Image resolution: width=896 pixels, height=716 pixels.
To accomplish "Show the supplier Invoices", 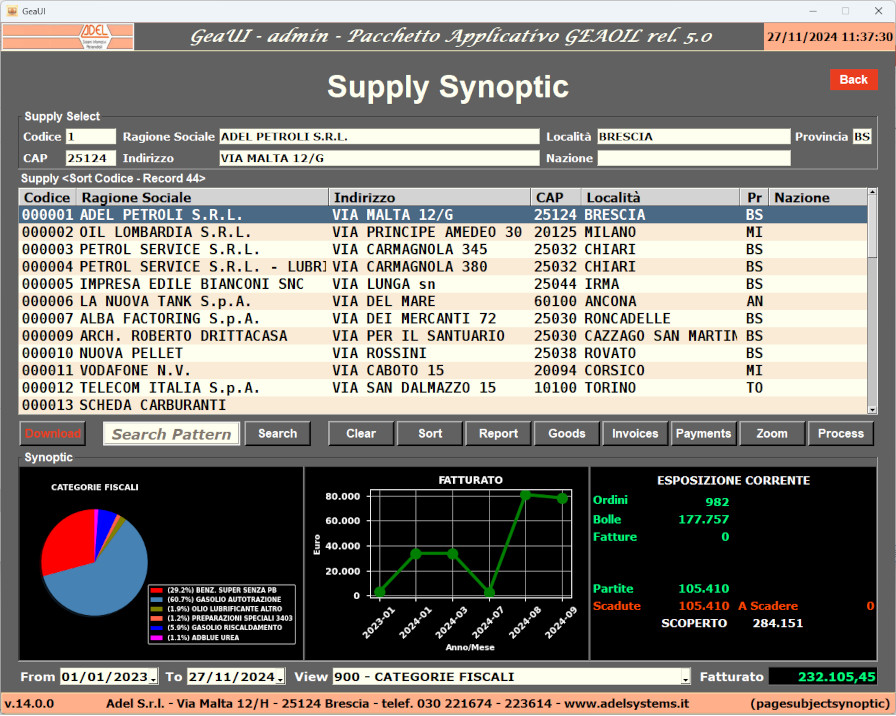I will point(635,434).
